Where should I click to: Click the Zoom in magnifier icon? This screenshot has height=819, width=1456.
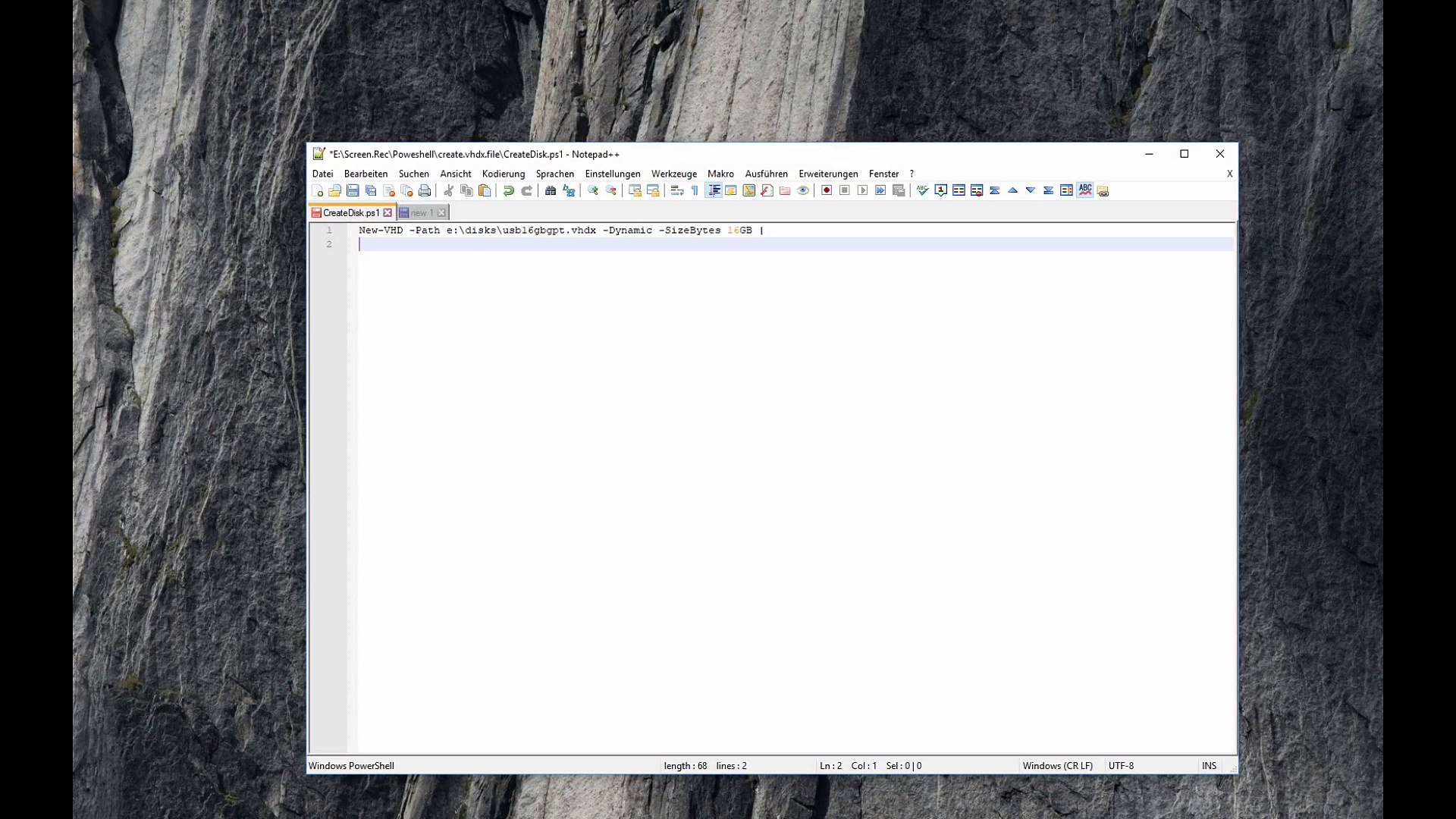pos(593,190)
